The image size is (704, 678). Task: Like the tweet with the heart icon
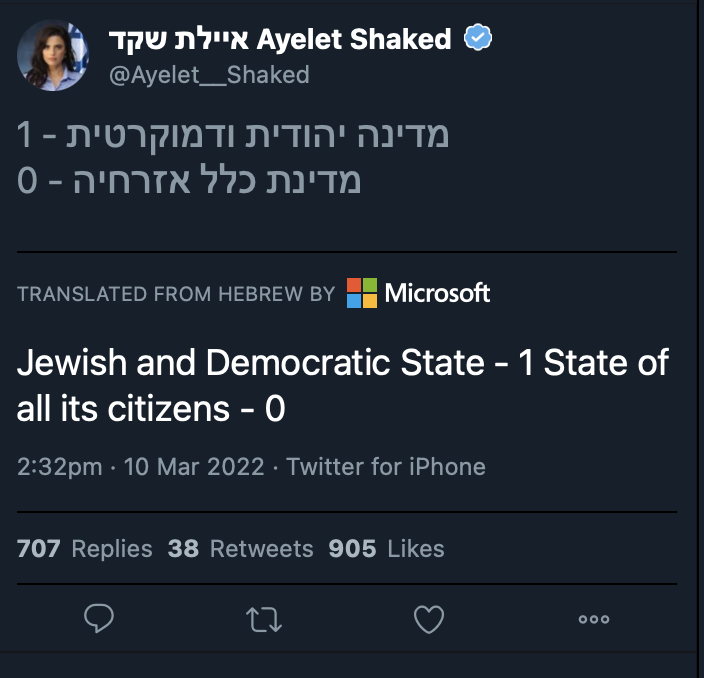pos(428,620)
